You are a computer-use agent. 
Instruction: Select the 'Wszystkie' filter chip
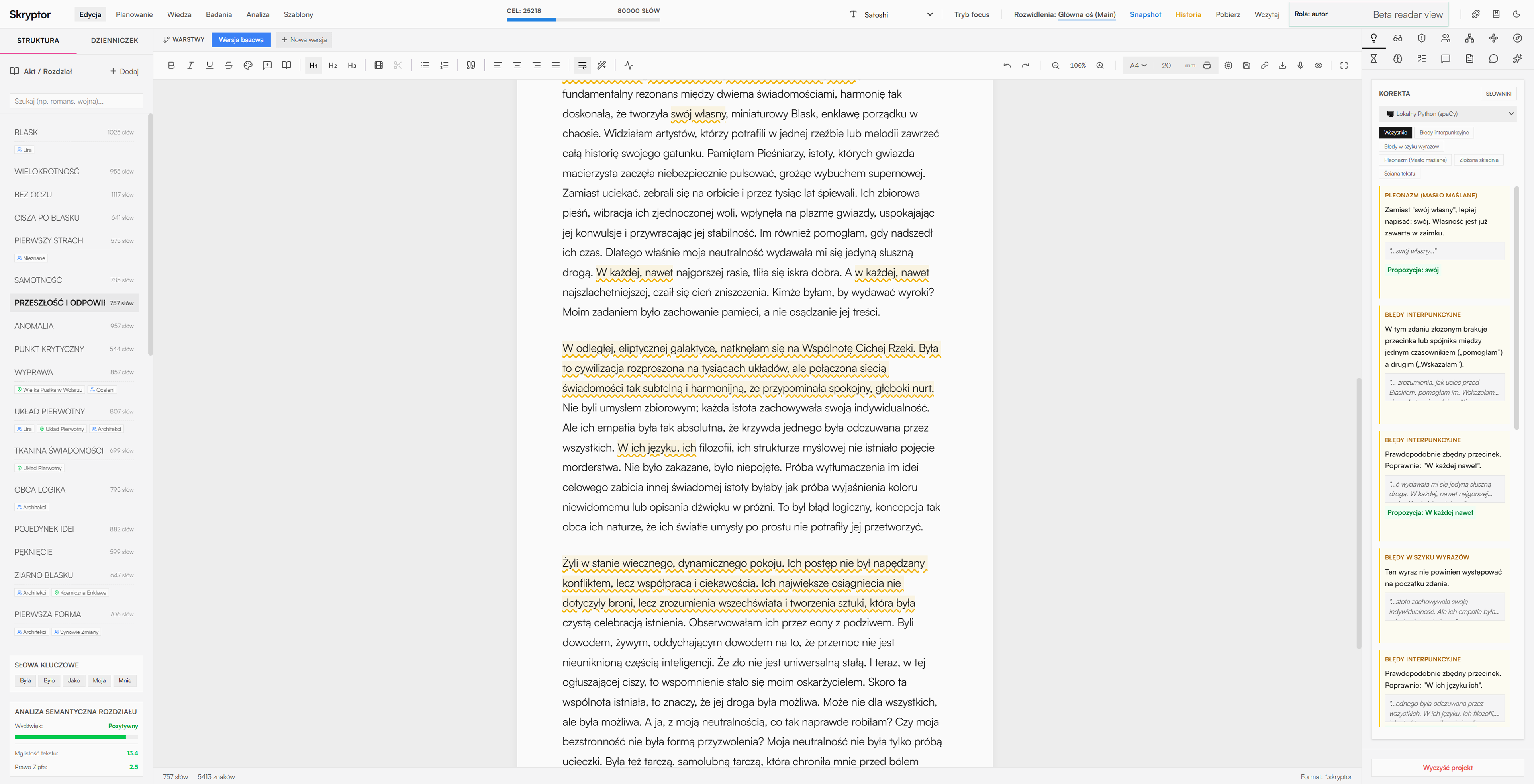click(1395, 133)
